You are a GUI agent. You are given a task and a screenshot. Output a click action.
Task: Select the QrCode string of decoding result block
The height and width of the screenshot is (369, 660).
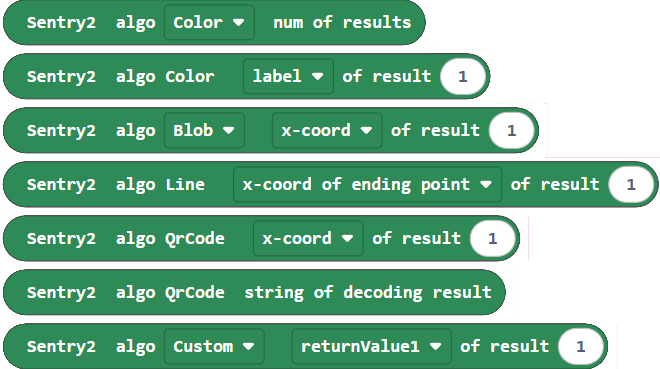[x=254, y=292]
